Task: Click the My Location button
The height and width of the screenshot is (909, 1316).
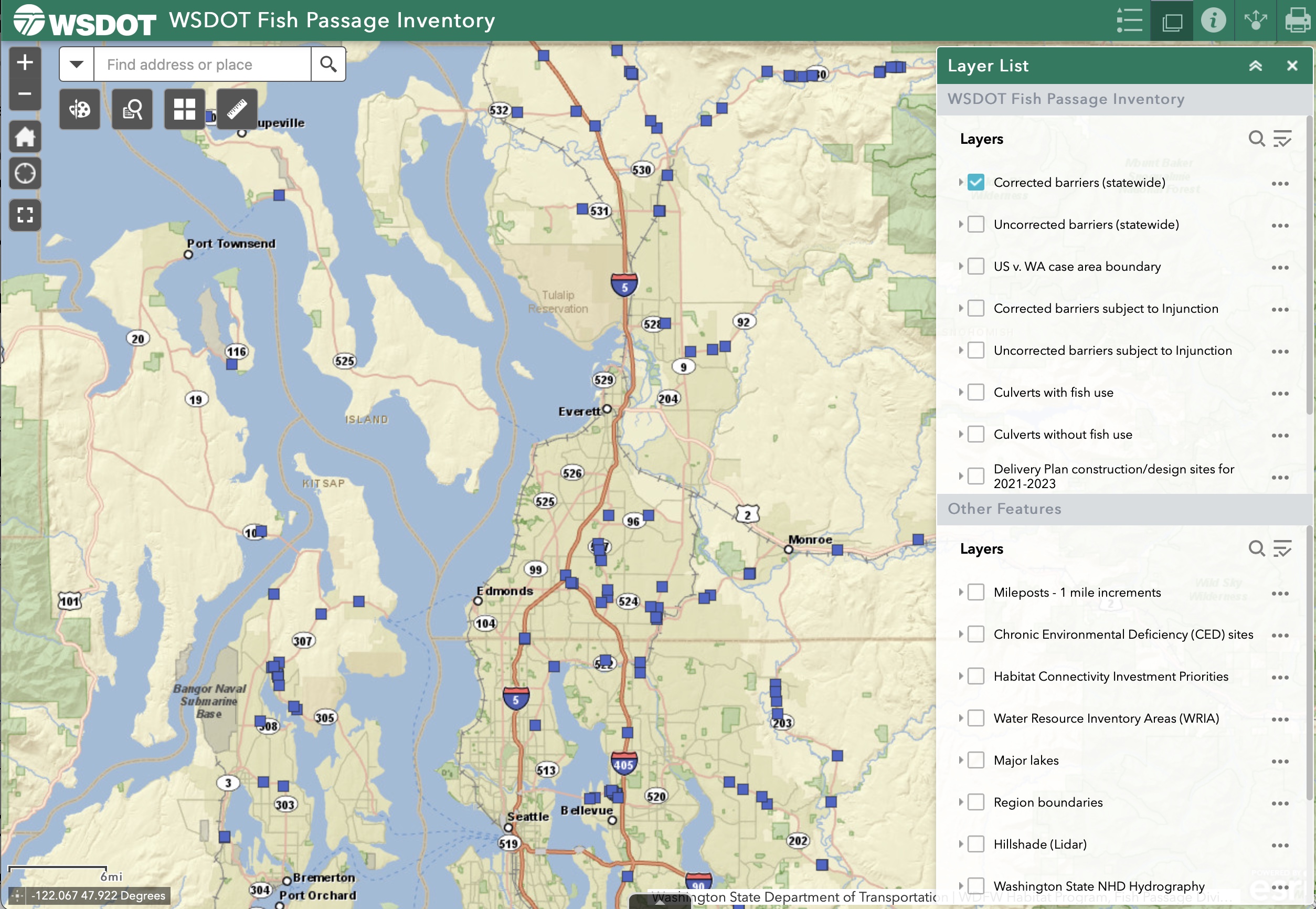Action: (25, 173)
